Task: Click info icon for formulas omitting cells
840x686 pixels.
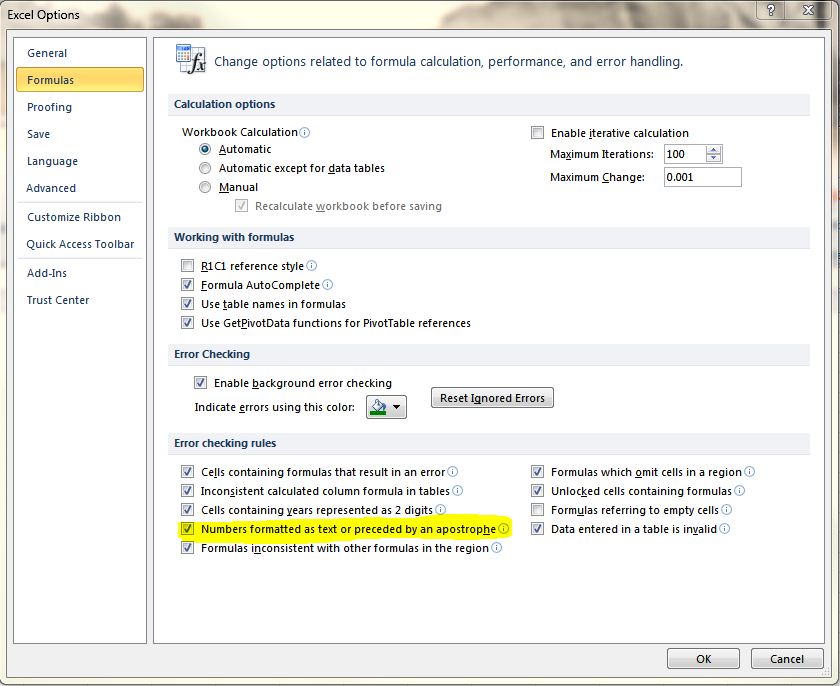Action: click(750, 472)
